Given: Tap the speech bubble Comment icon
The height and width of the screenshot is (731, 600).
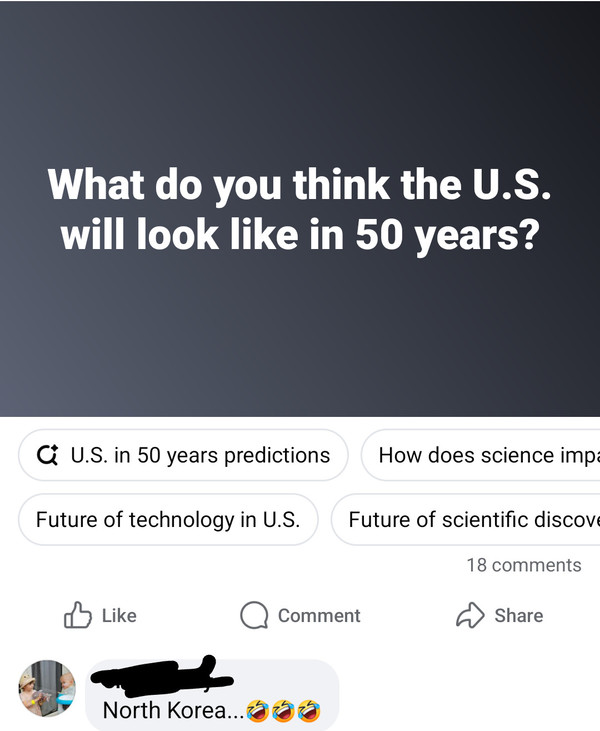Looking at the screenshot, I should point(254,615).
